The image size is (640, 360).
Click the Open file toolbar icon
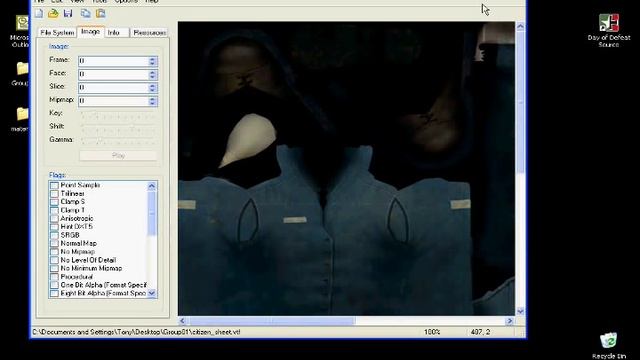[x=53, y=13]
